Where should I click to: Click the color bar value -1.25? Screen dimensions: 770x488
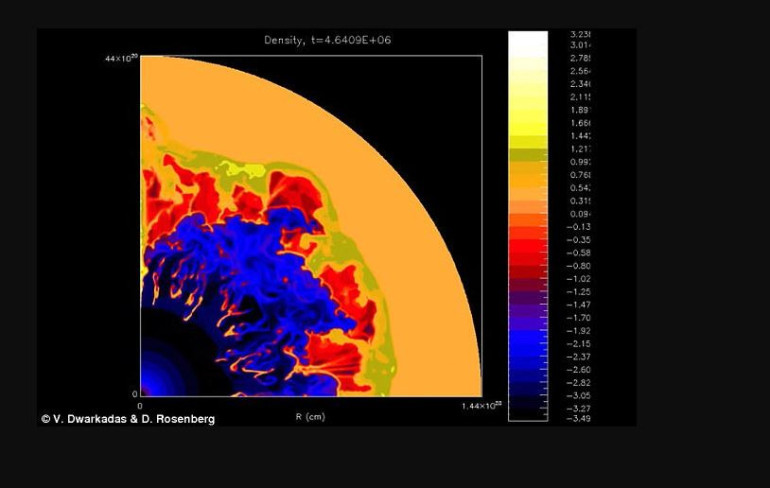[578, 292]
